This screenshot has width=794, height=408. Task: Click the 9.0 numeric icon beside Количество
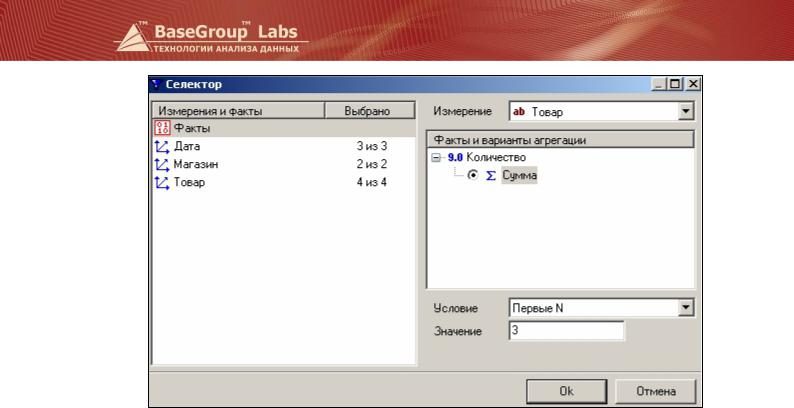point(455,157)
